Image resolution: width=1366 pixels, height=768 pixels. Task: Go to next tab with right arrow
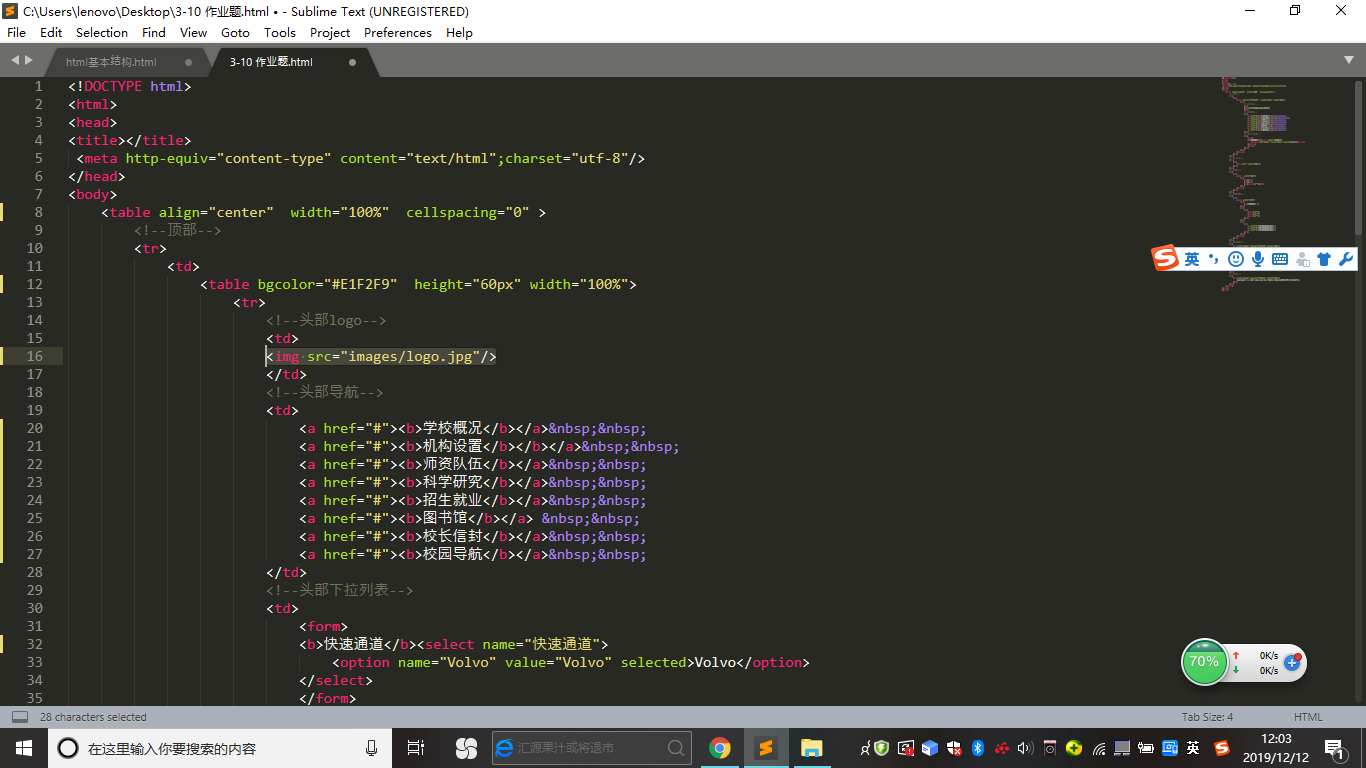29,60
